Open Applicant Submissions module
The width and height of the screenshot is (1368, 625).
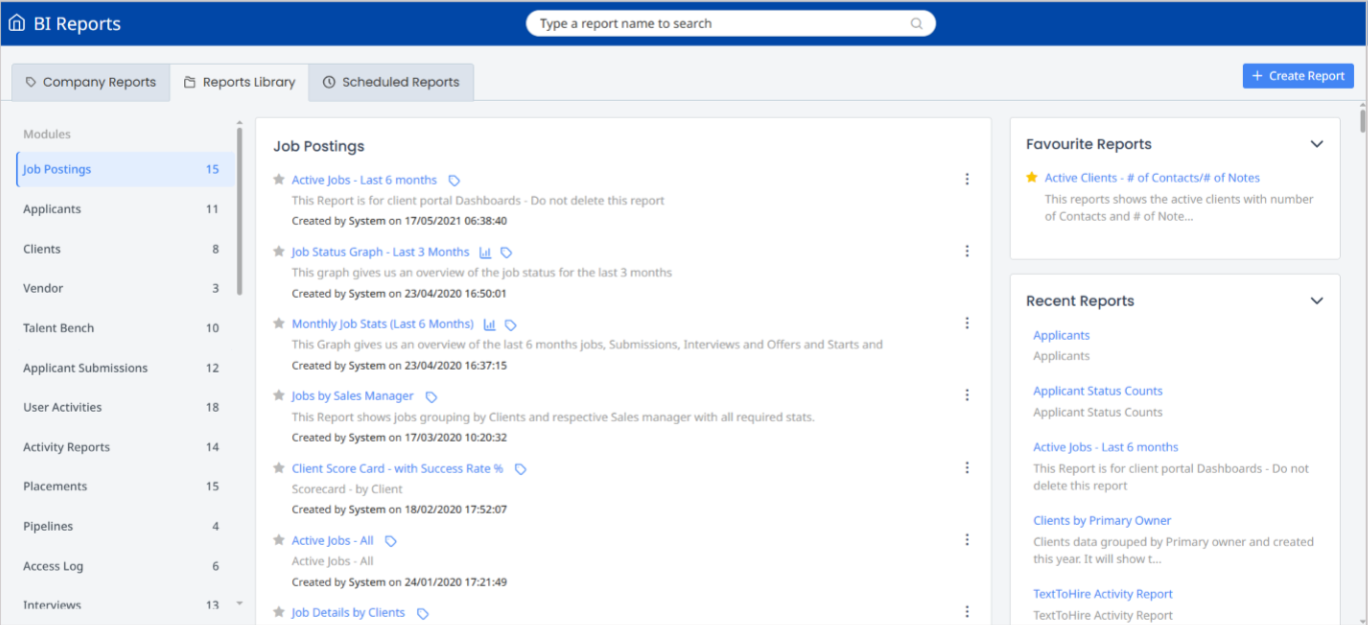click(125, 368)
